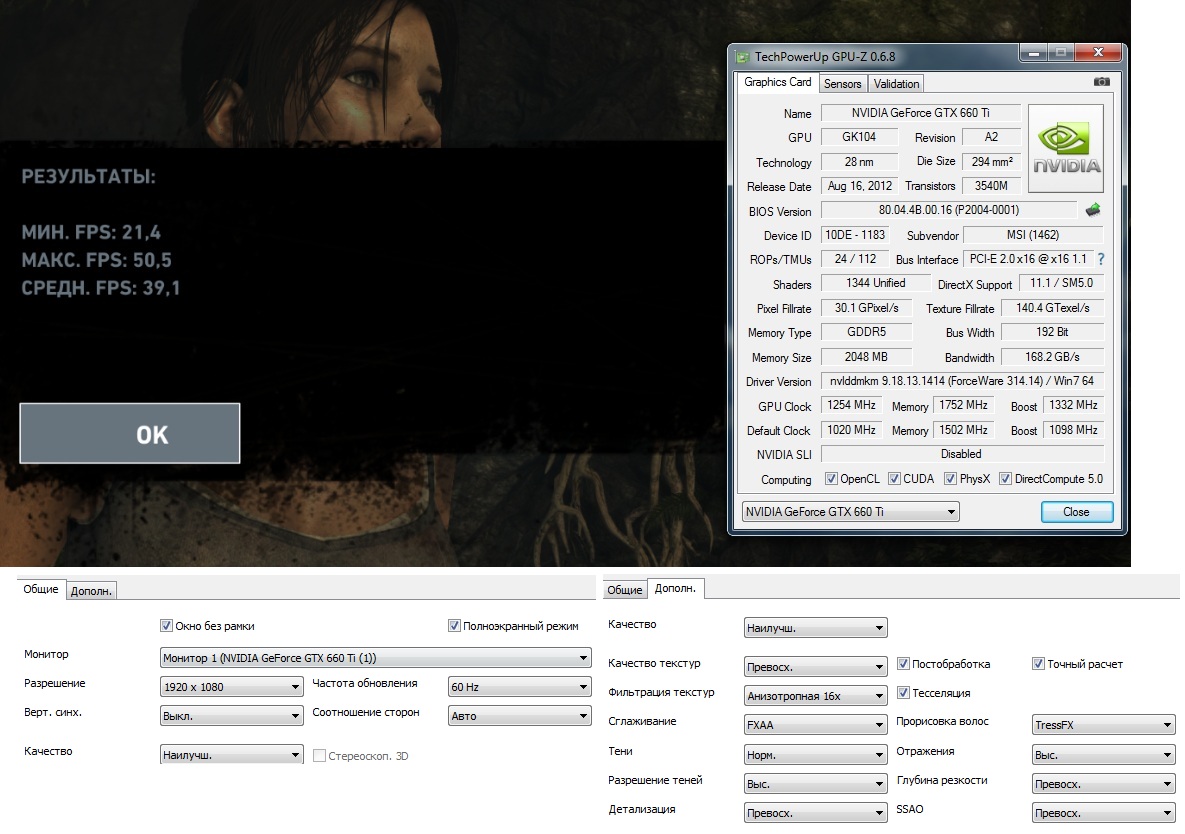Screen dimensions: 1185x834
Task: Select Общие tab in left settings panel
Action: coord(41,589)
